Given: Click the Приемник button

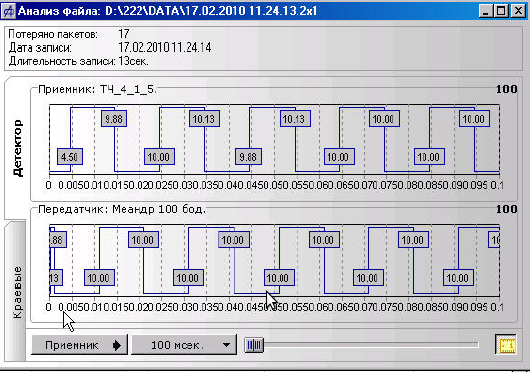Looking at the screenshot, I should pyautogui.click(x=79, y=345).
